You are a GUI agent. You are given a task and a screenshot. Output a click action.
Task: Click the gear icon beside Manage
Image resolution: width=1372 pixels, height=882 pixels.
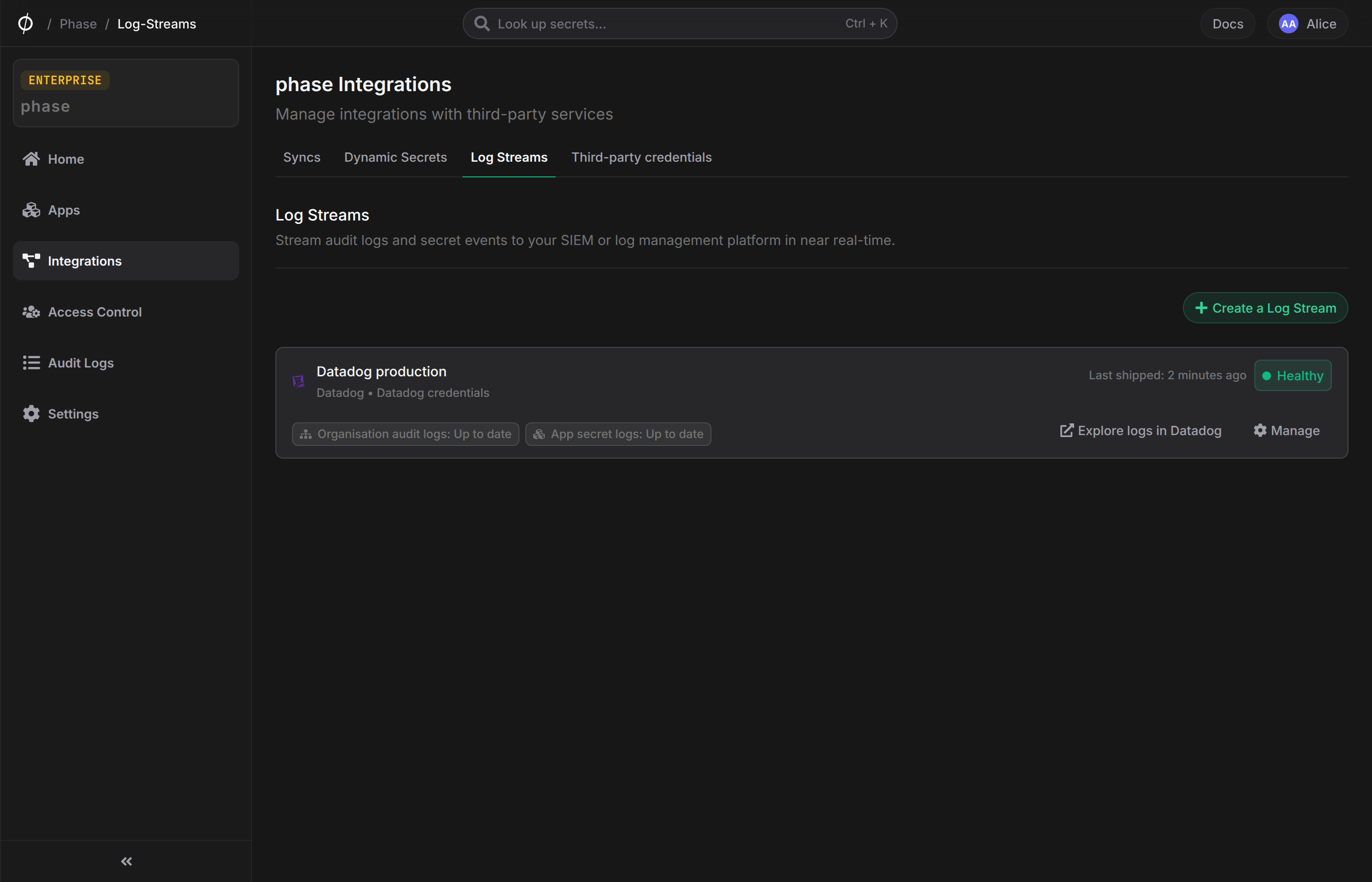pos(1260,430)
